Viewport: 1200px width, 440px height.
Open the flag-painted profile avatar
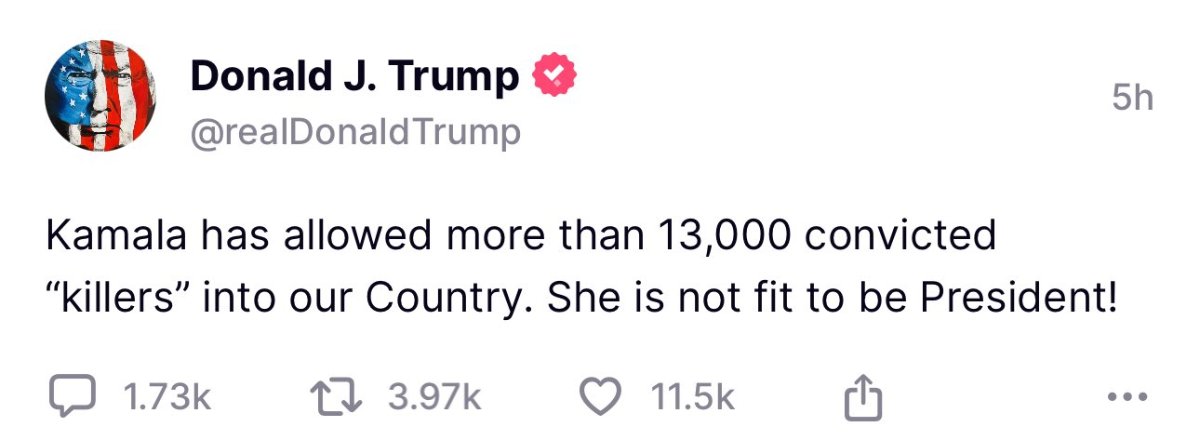coord(100,100)
